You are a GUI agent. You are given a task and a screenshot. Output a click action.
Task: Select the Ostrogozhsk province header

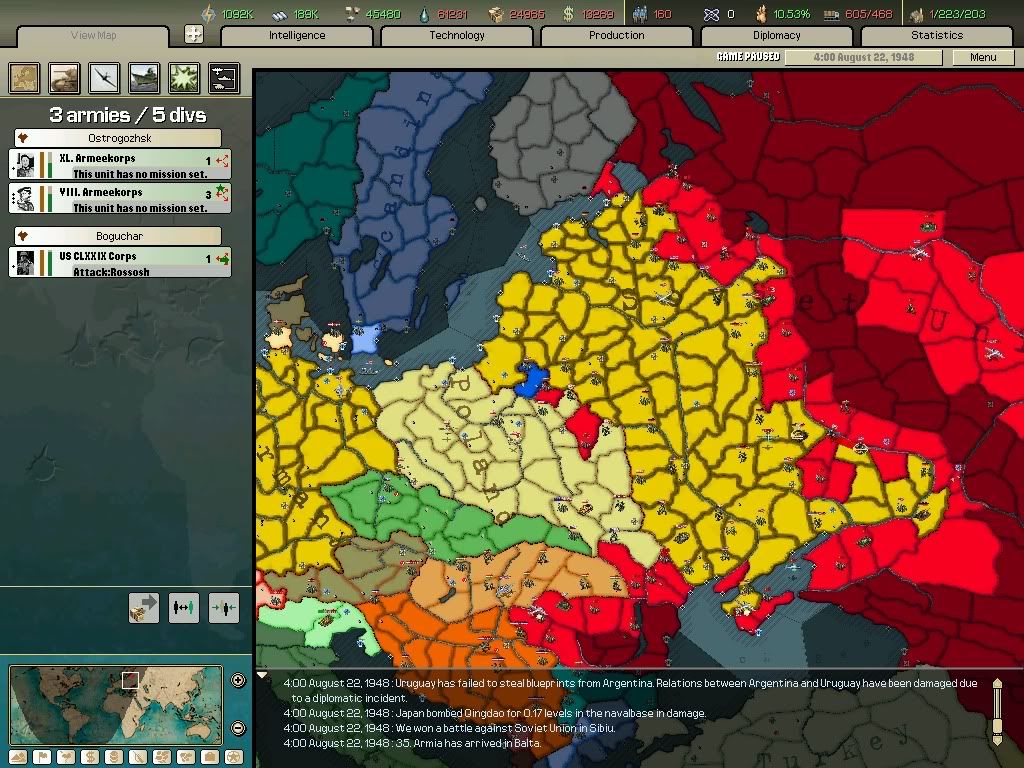[x=118, y=138]
